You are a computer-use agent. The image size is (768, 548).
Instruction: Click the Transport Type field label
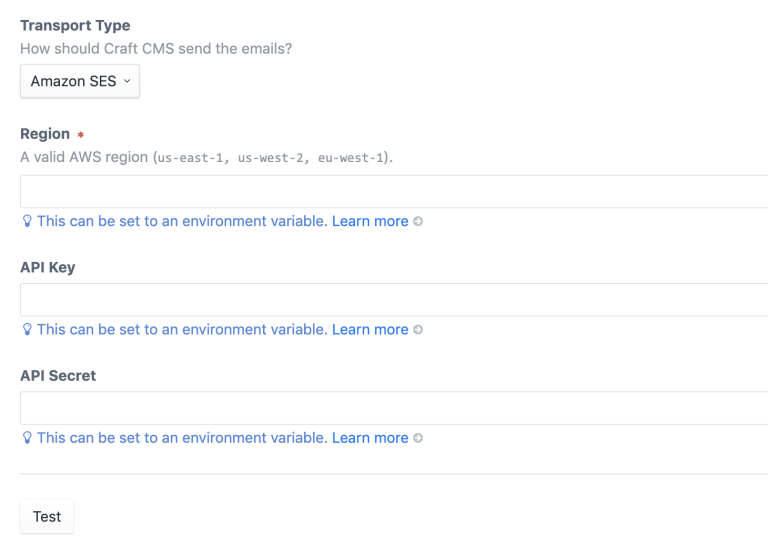(x=75, y=25)
